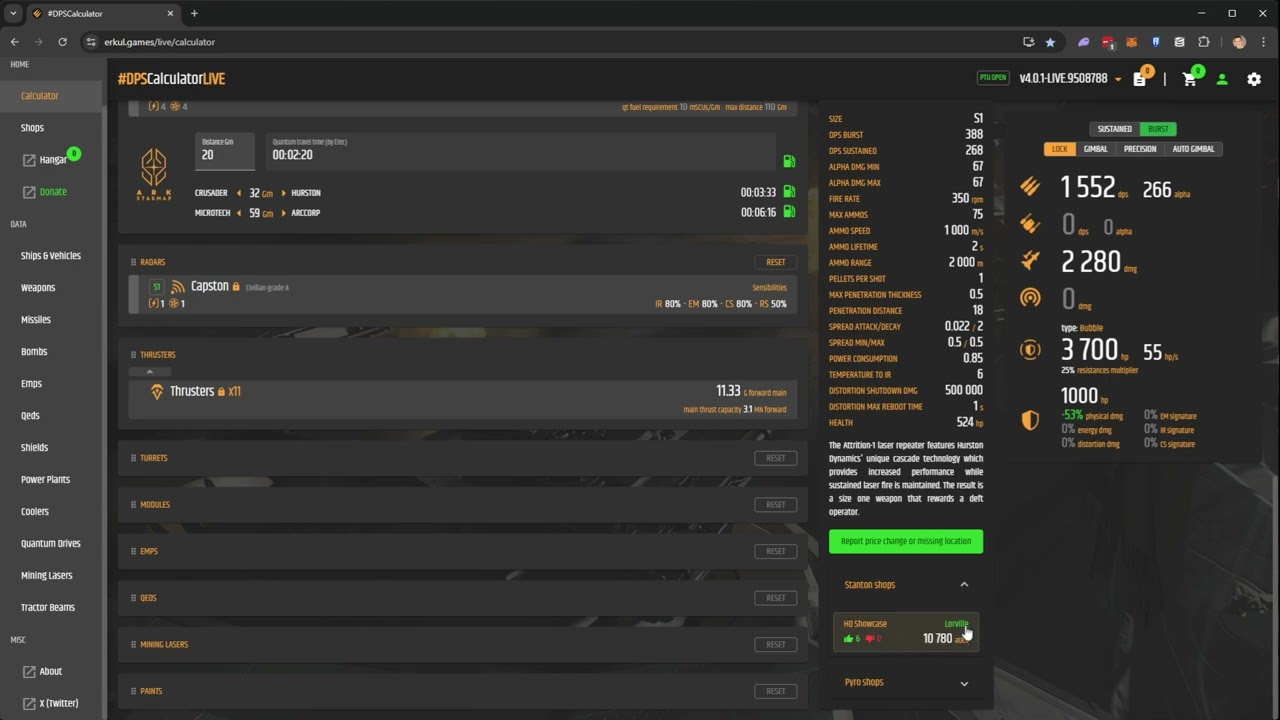The image size is (1280, 720).
Task: Open the Mining Lasers data page
Action: pos(51,576)
